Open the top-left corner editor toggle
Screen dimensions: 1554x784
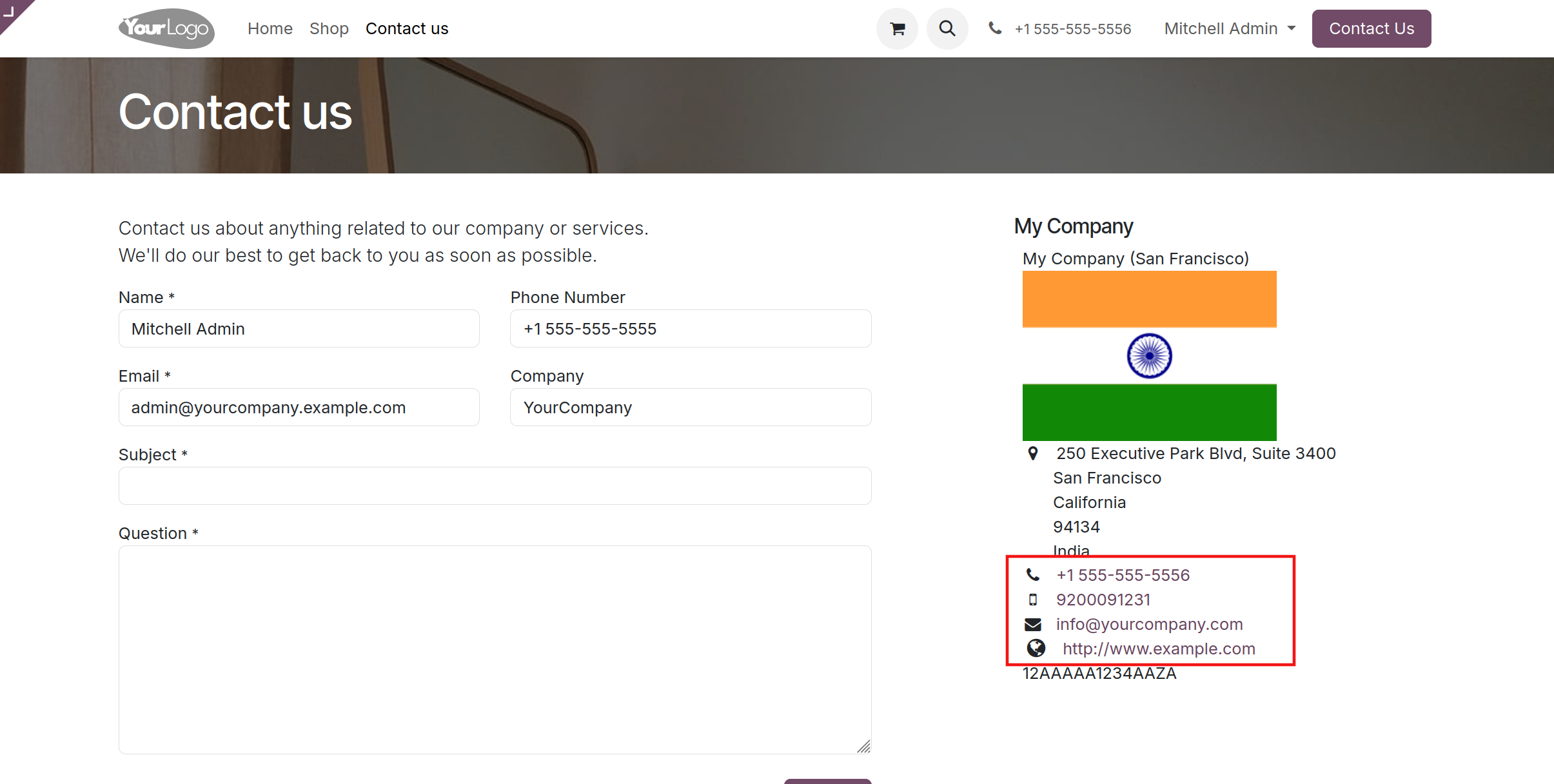click(9, 10)
